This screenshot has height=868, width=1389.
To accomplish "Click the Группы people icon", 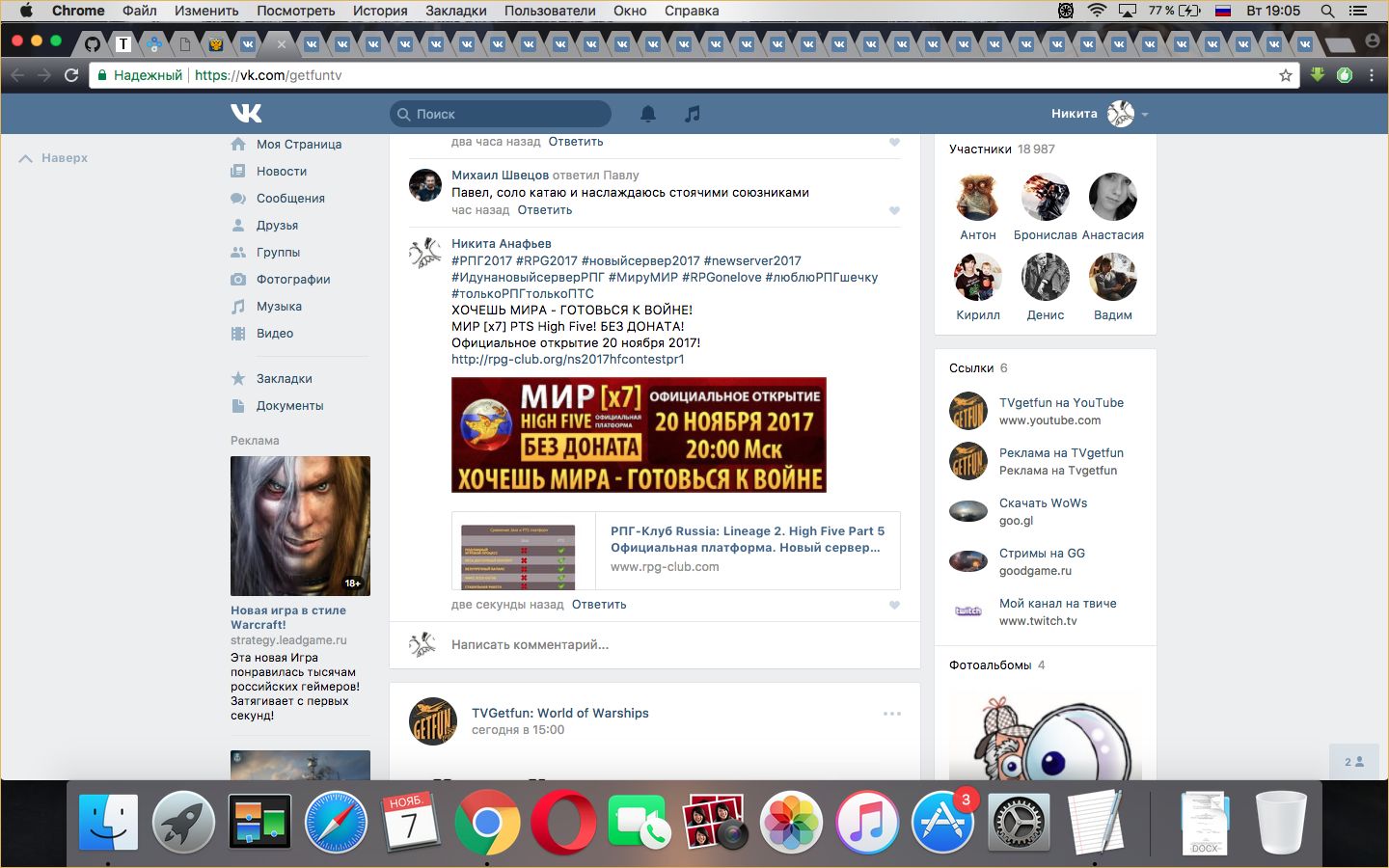I will point(238,252).
